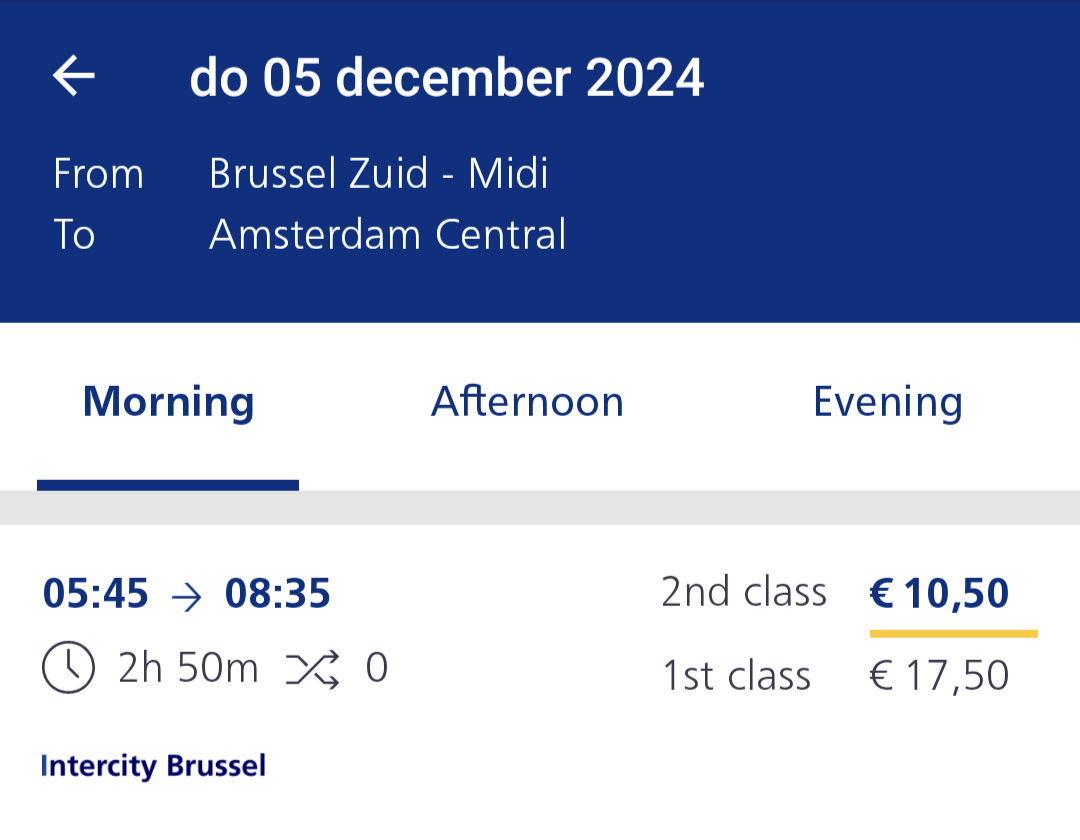
Task: Click the yellow underline beneath € 10,50
Action: pyautogui.click(x=953, y=634)
